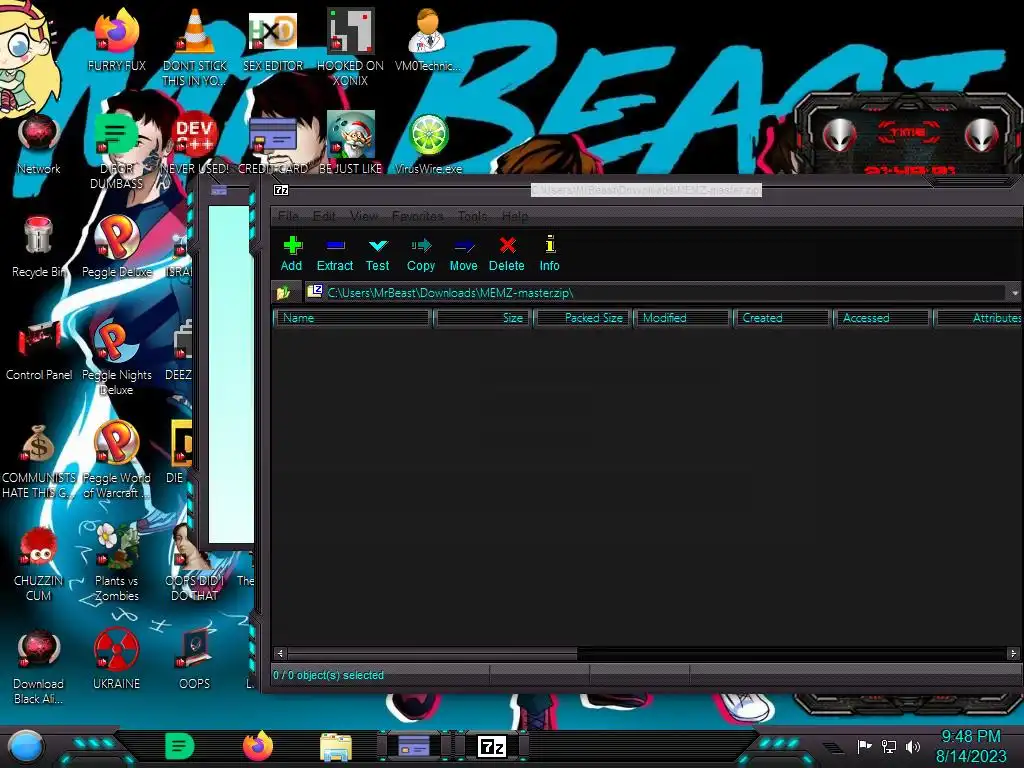
Task: Click the 7z icon in window title bar
Action: tap(281, 190)
